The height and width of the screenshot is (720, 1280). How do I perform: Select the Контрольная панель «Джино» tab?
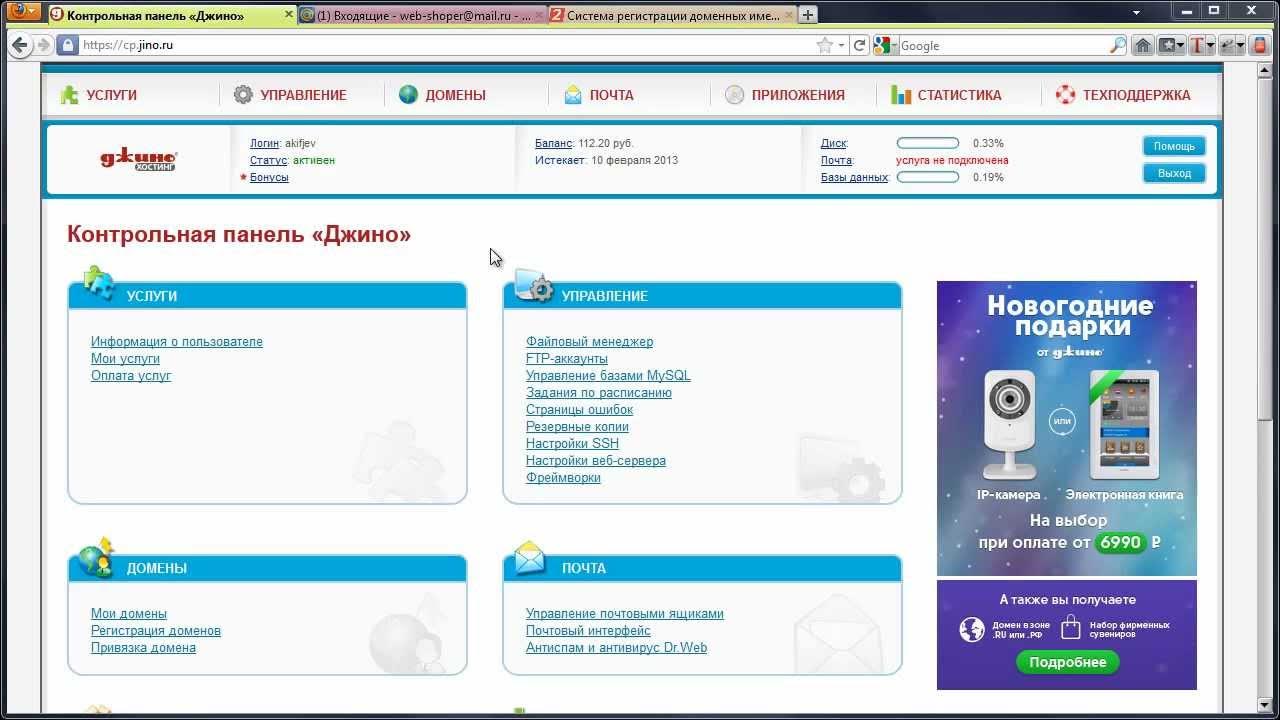[172, 15]
